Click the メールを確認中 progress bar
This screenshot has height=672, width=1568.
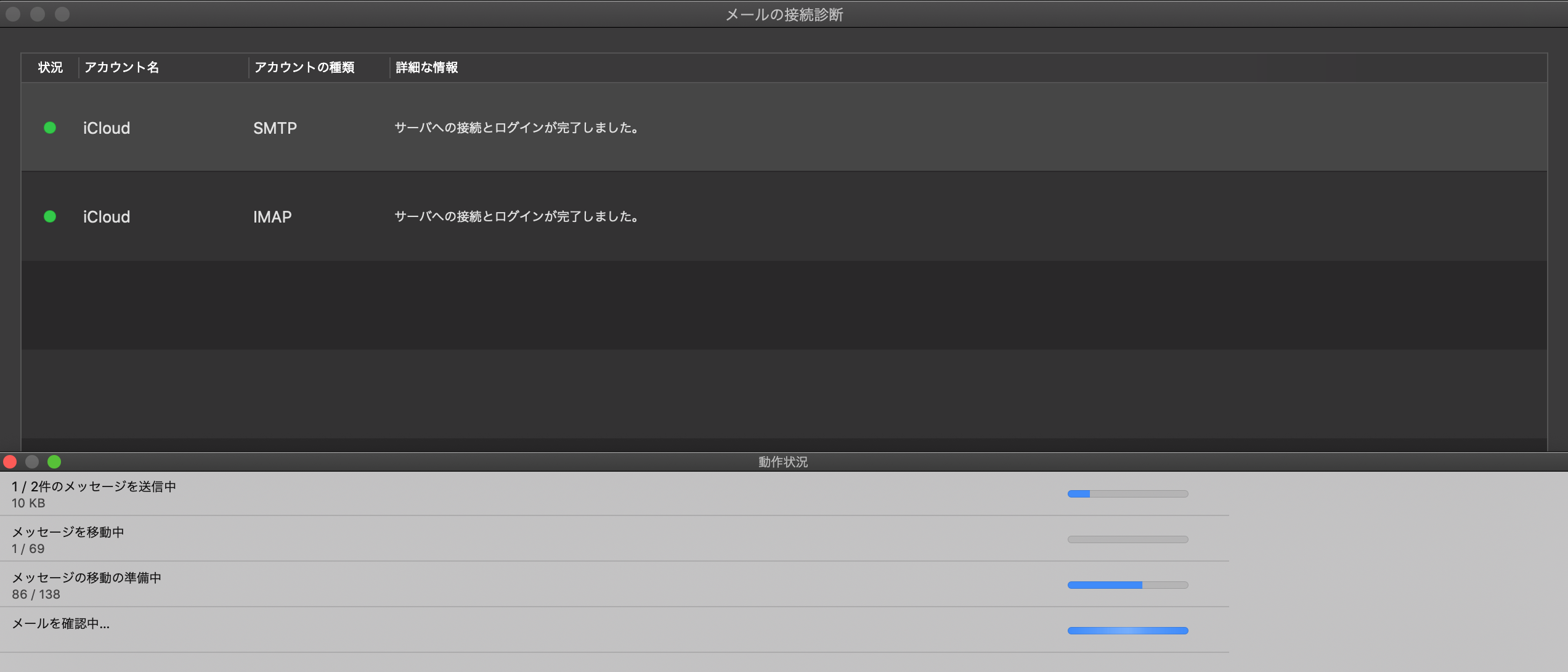click(1127, 631)
